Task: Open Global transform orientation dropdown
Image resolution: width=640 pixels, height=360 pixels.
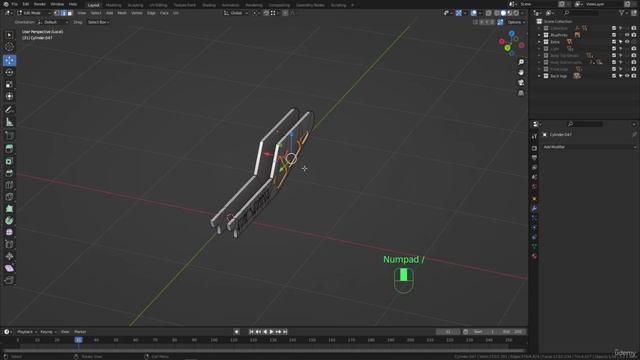Action: tap(236, 13)
